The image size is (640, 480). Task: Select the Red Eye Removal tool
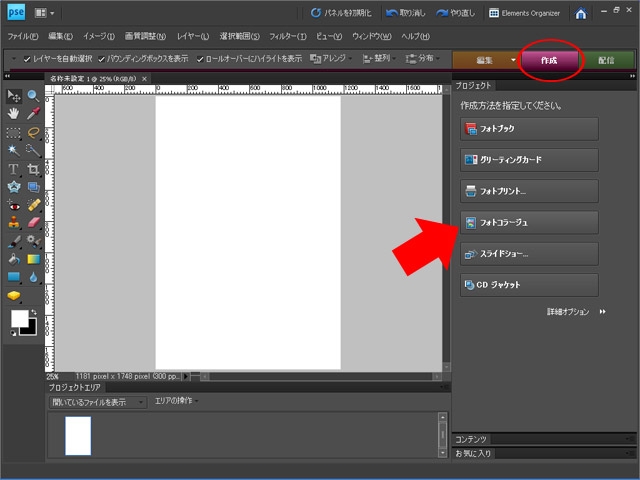tap(13, 205)
